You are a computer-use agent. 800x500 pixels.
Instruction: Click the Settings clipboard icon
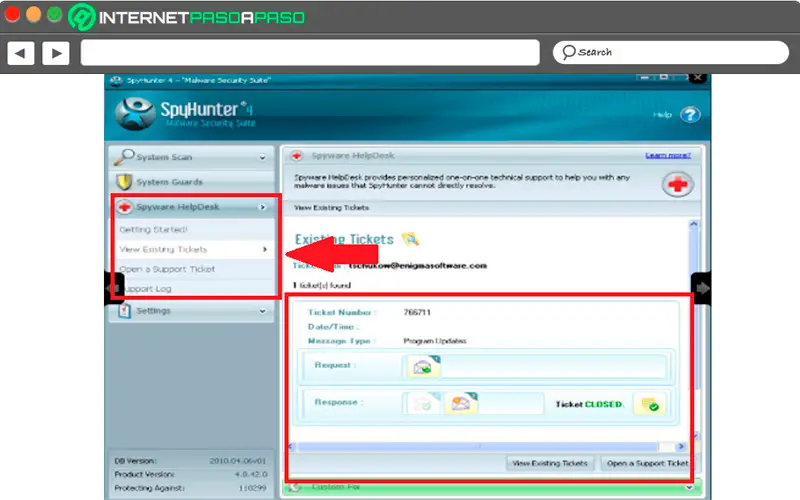tap(124, 310)
